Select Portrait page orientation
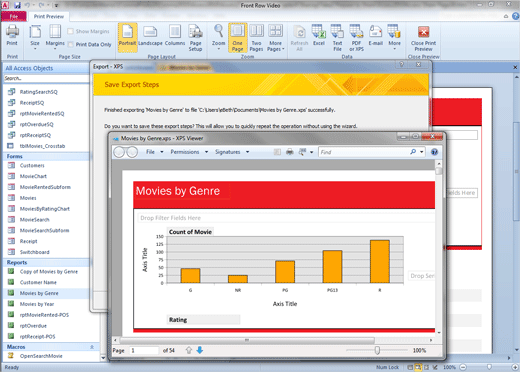Image resolution: width=520 pixels, height=372 pixels. [x=127, y=37]
